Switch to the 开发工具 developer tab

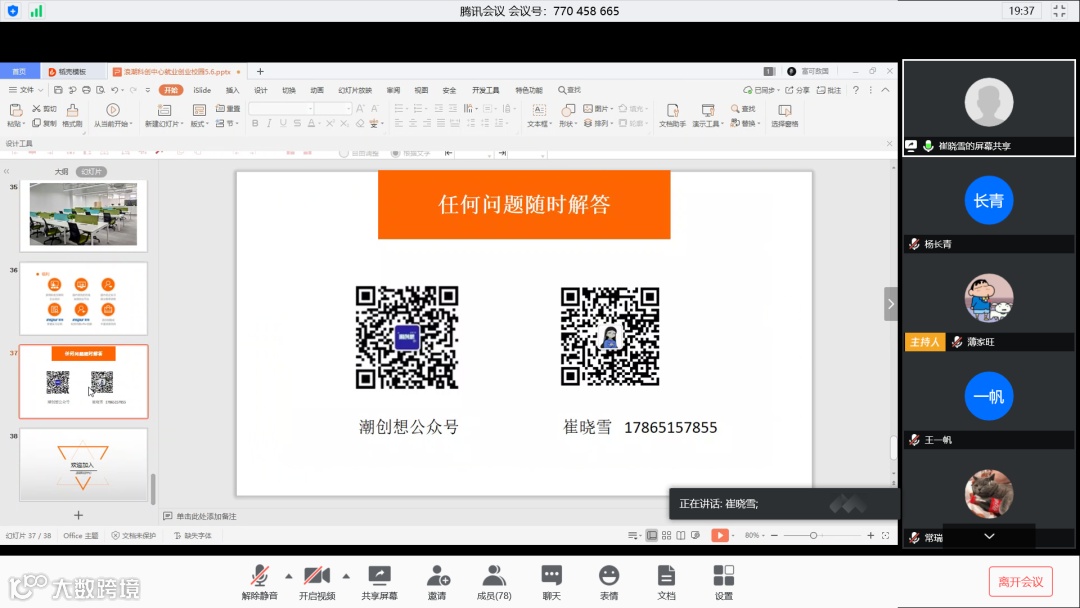(x=486, y=90)
